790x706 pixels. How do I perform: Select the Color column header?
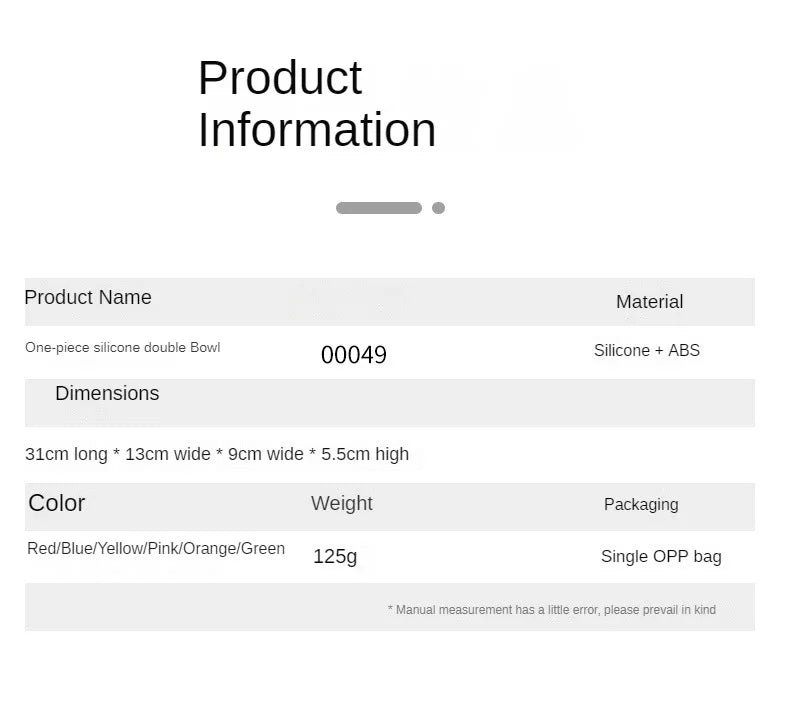click(57, 503)
